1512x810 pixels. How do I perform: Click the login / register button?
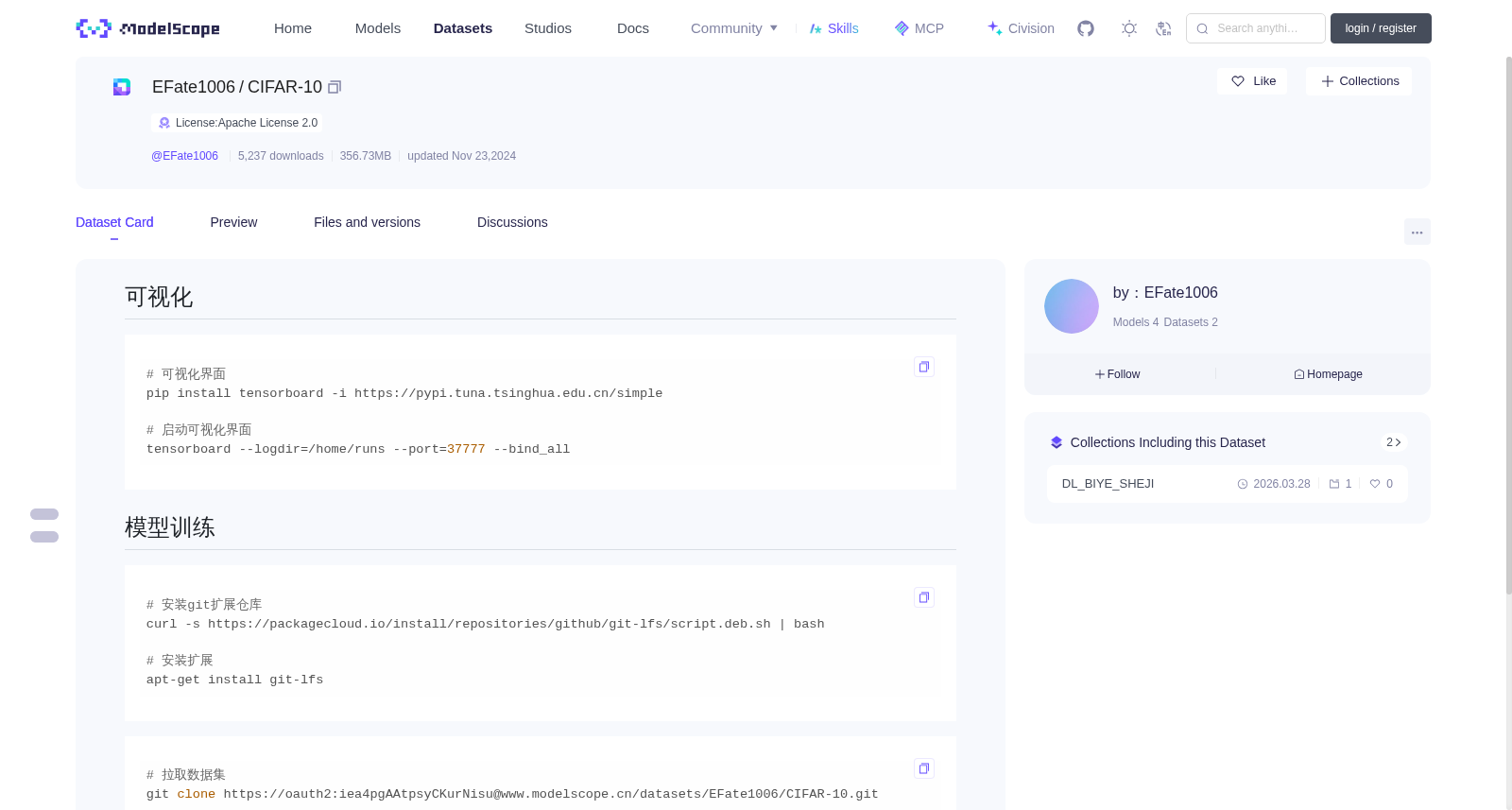coord(1381,28)
